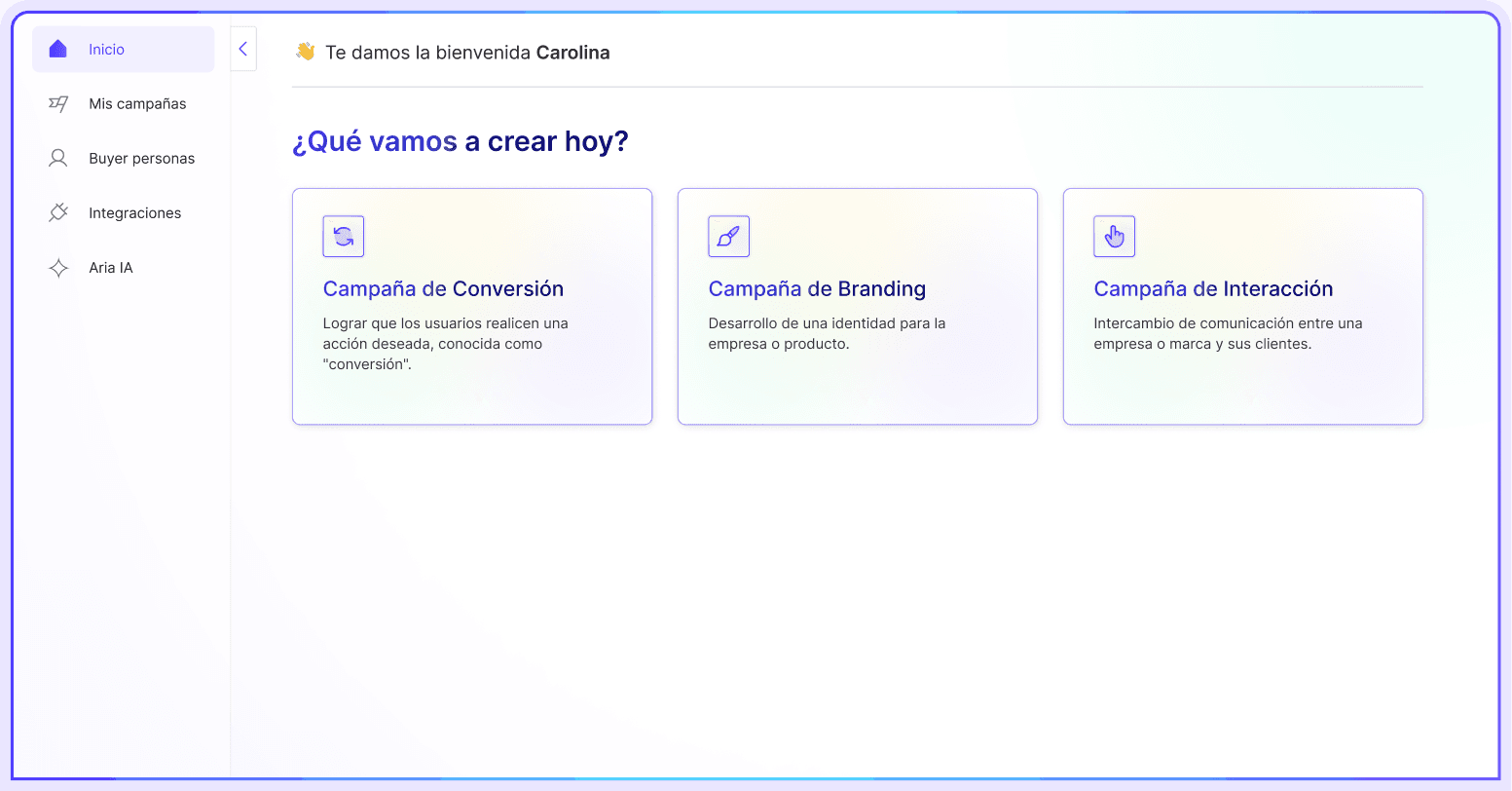This screenshot has width=1512, height=791.
Task: Open the Mis campañas section
Action: tap(137, 103)
